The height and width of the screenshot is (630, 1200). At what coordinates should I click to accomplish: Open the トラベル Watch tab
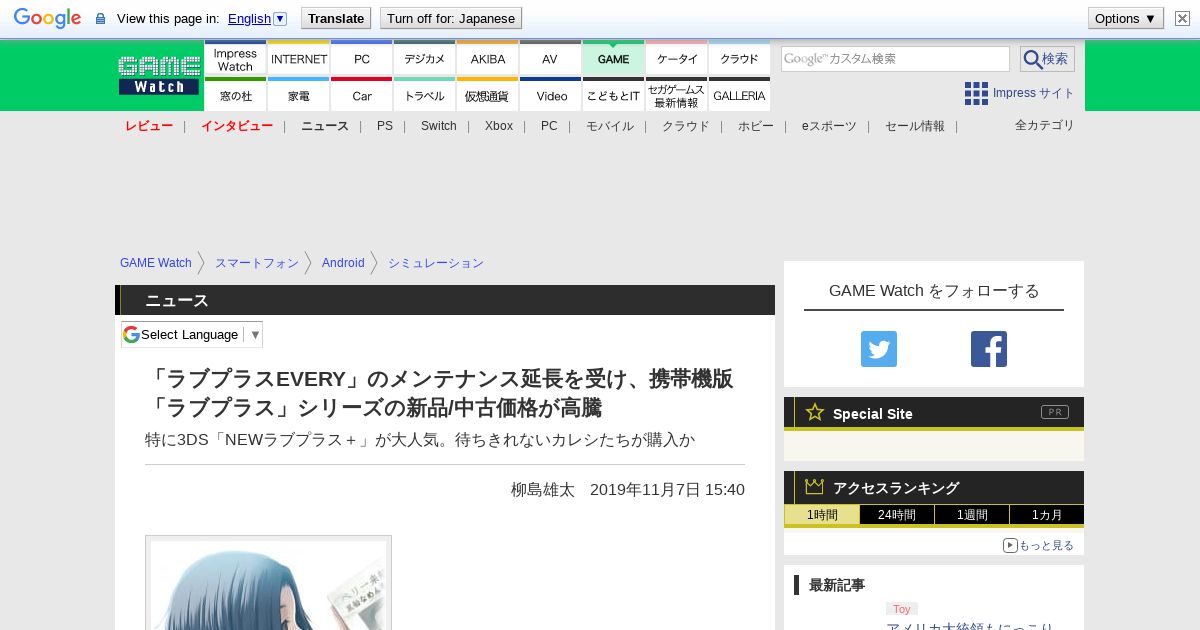[x=425, y=94]
